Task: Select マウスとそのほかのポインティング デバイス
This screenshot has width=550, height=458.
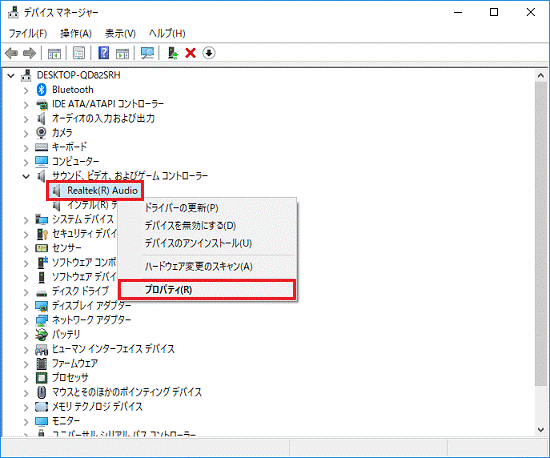Action: click(127, 392)
